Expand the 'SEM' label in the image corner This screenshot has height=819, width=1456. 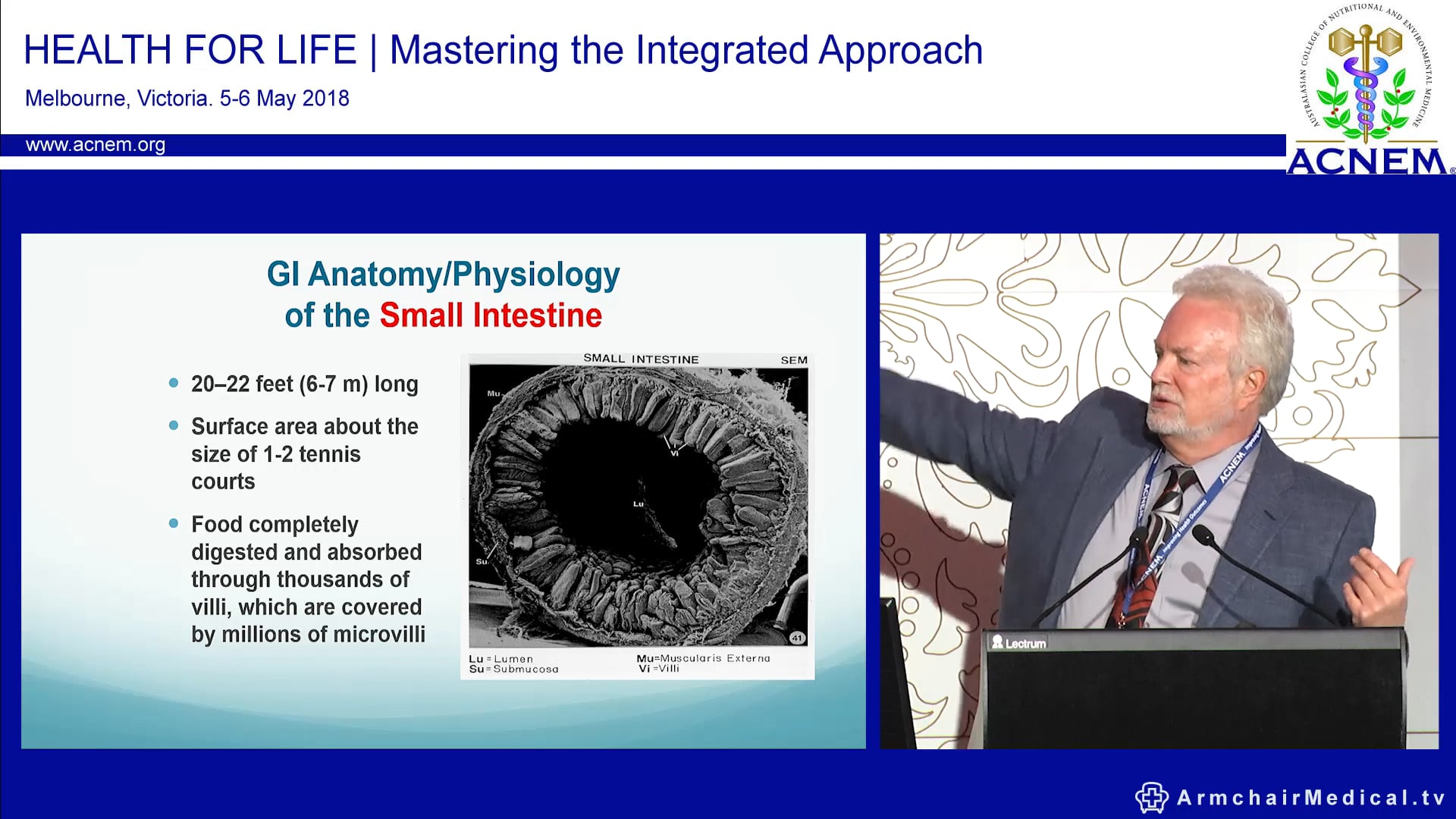click(794, 359)
